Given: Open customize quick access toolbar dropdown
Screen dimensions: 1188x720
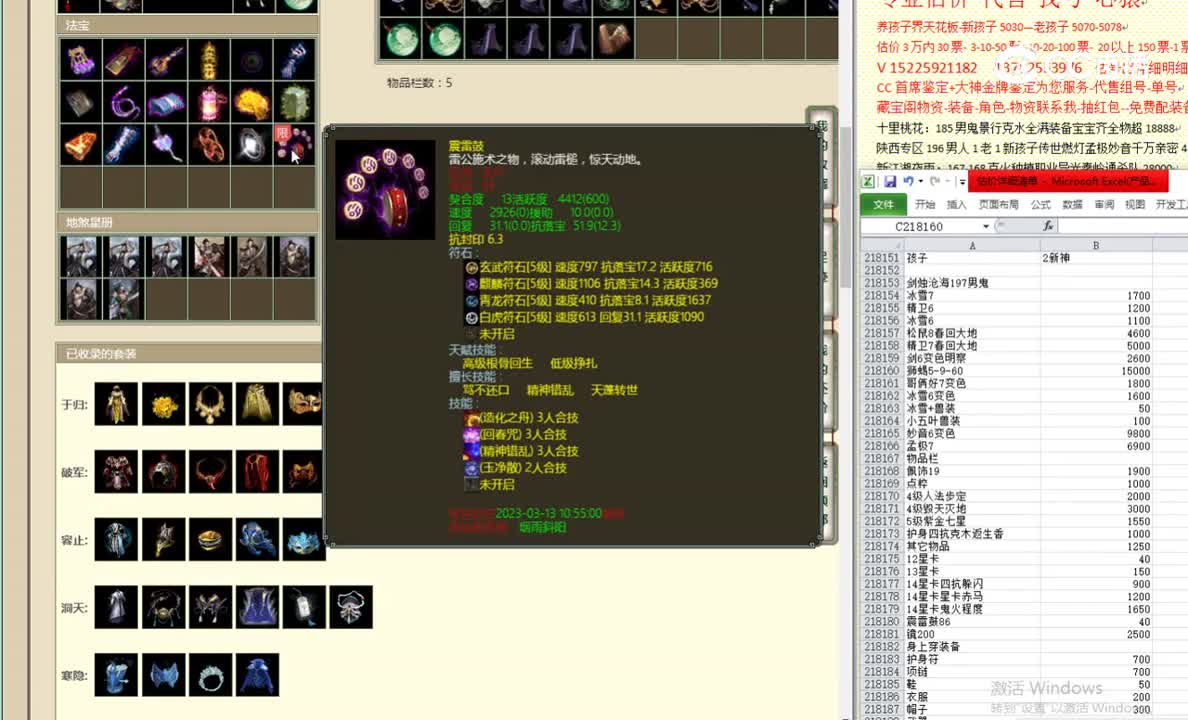Looking at the screenshot, I should (x=961, y=182).
